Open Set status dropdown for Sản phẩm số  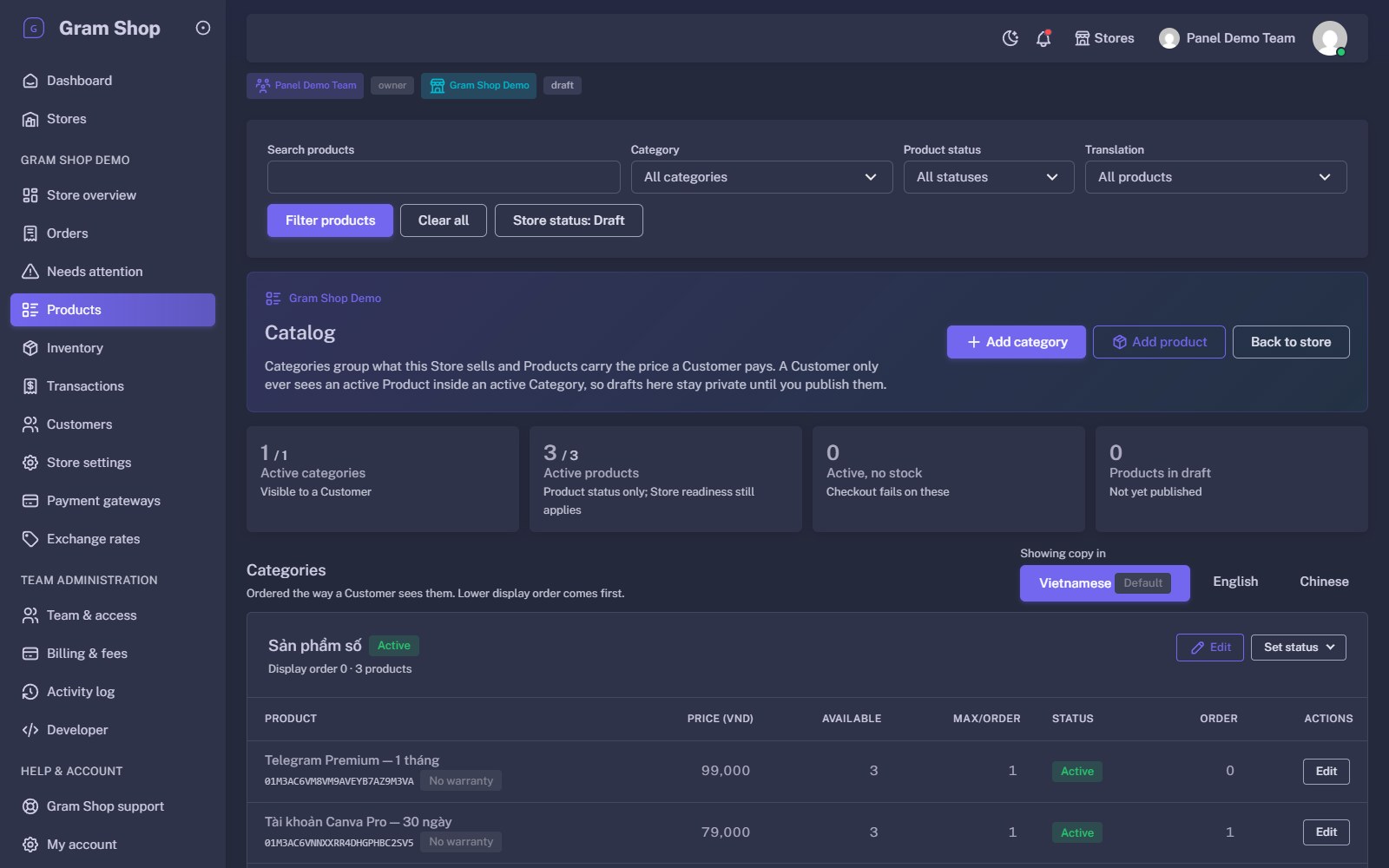pyautogui.click(x=1298, y=648)
